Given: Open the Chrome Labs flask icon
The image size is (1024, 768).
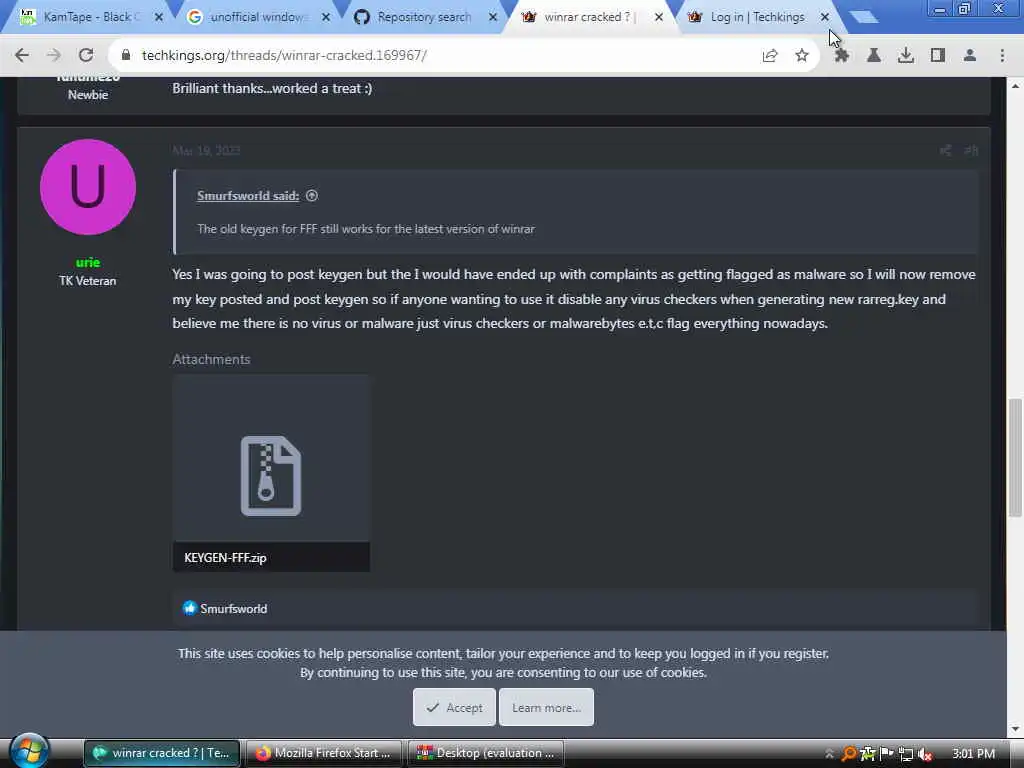Looking at the screenshot, I should [874, 56].
